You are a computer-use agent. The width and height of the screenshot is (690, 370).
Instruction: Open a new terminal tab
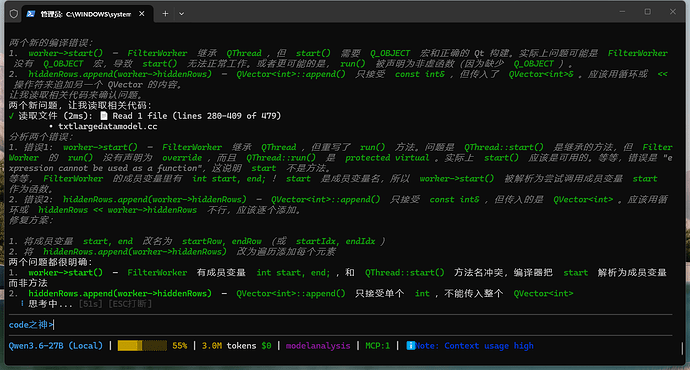click(x=165, y=14)
